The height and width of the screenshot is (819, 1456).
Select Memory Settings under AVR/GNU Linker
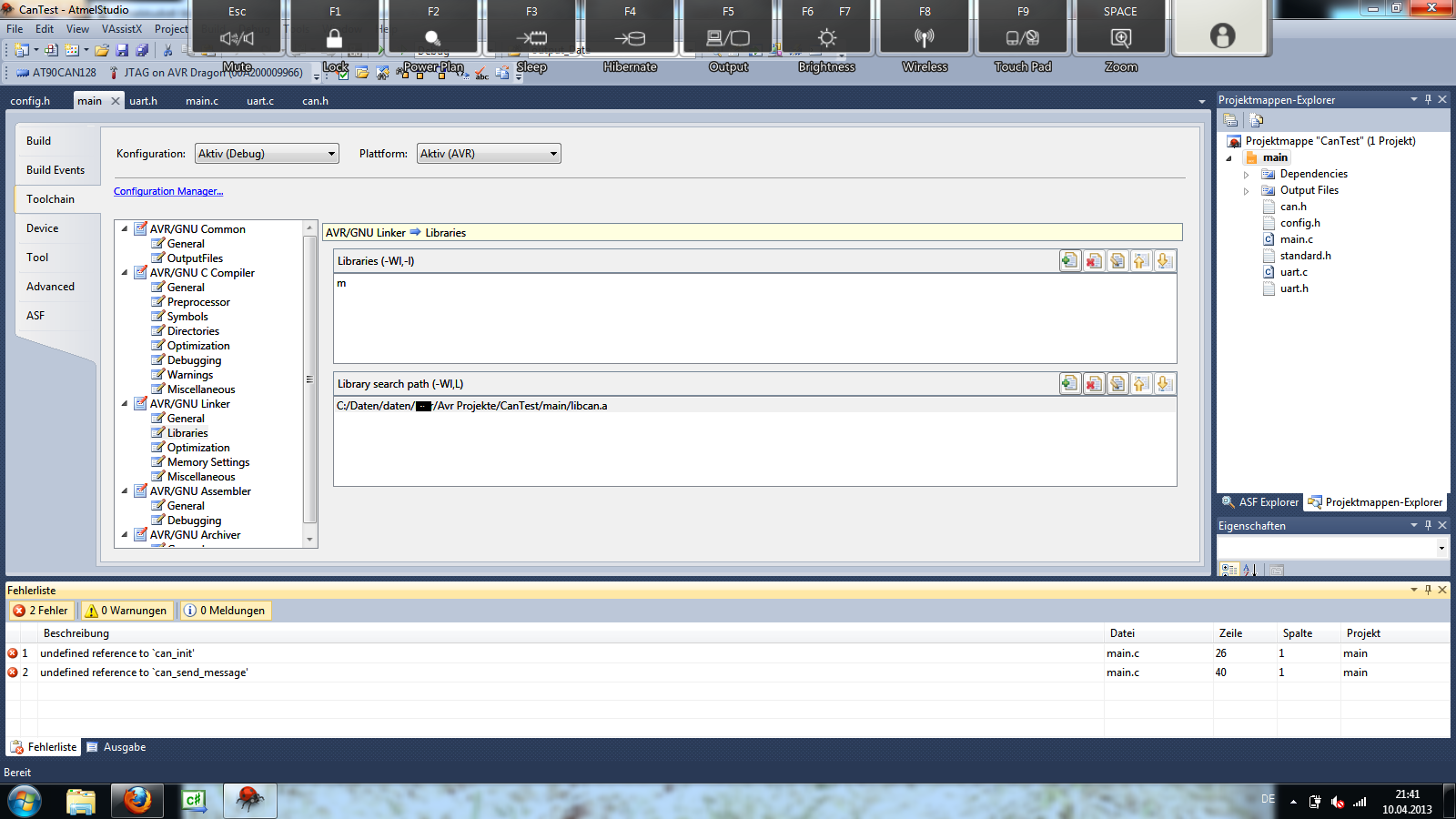208,462
